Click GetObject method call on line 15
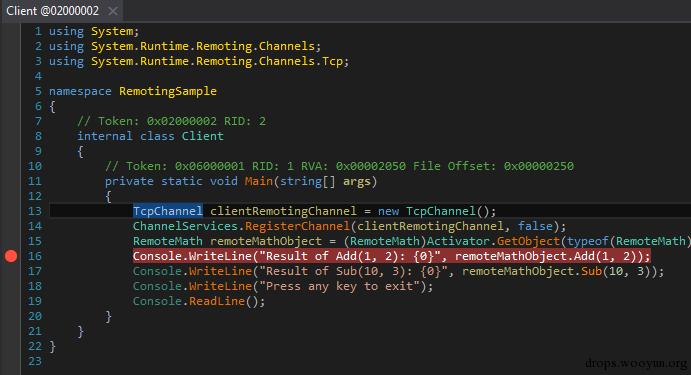This screenshot has height=375, width=691. coord(528,241)
